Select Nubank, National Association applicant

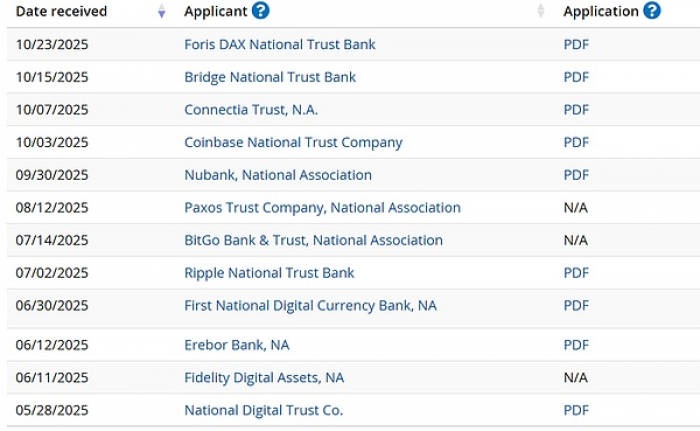point(278,175)
